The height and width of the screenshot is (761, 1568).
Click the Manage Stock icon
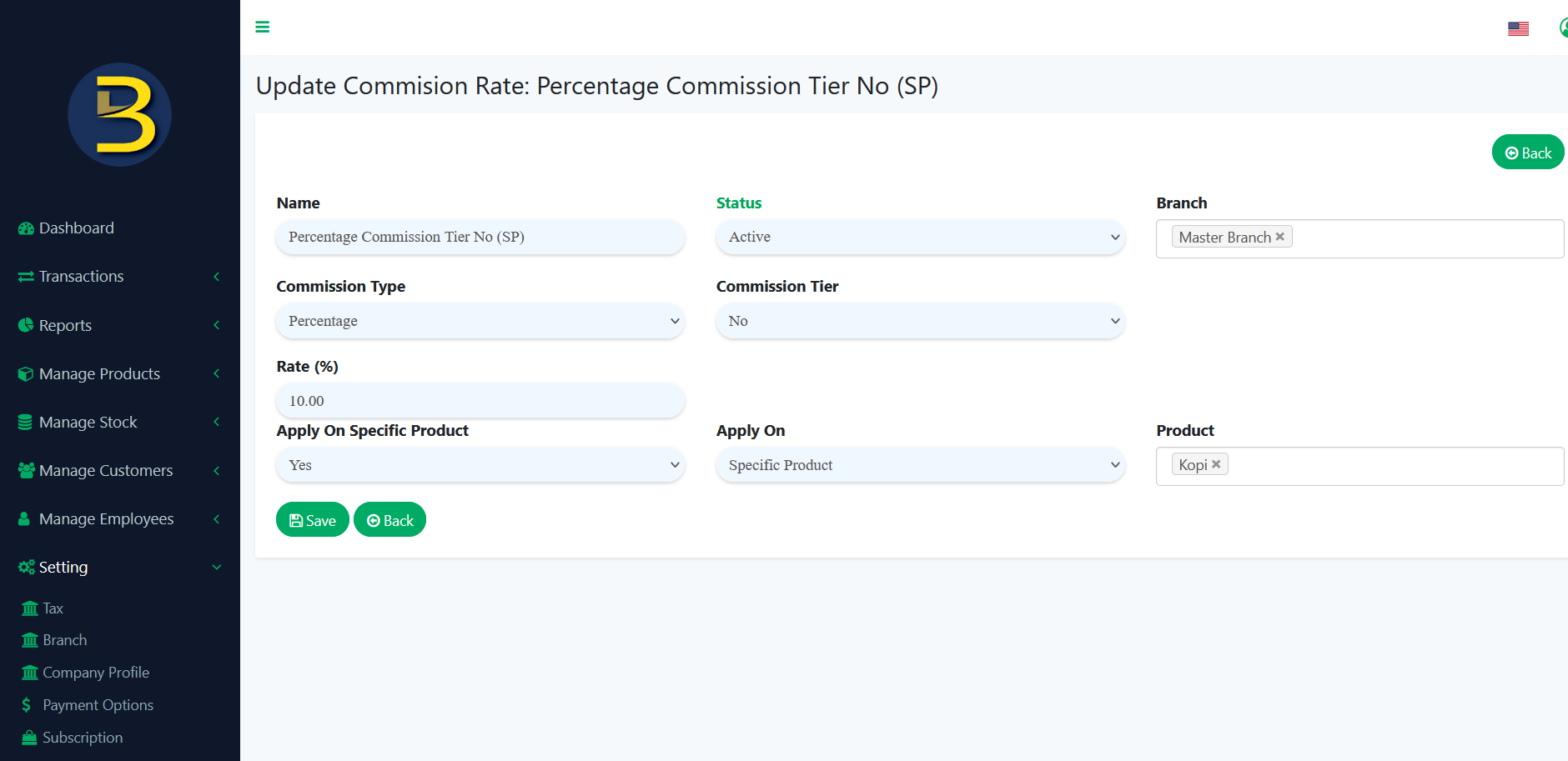25,422
